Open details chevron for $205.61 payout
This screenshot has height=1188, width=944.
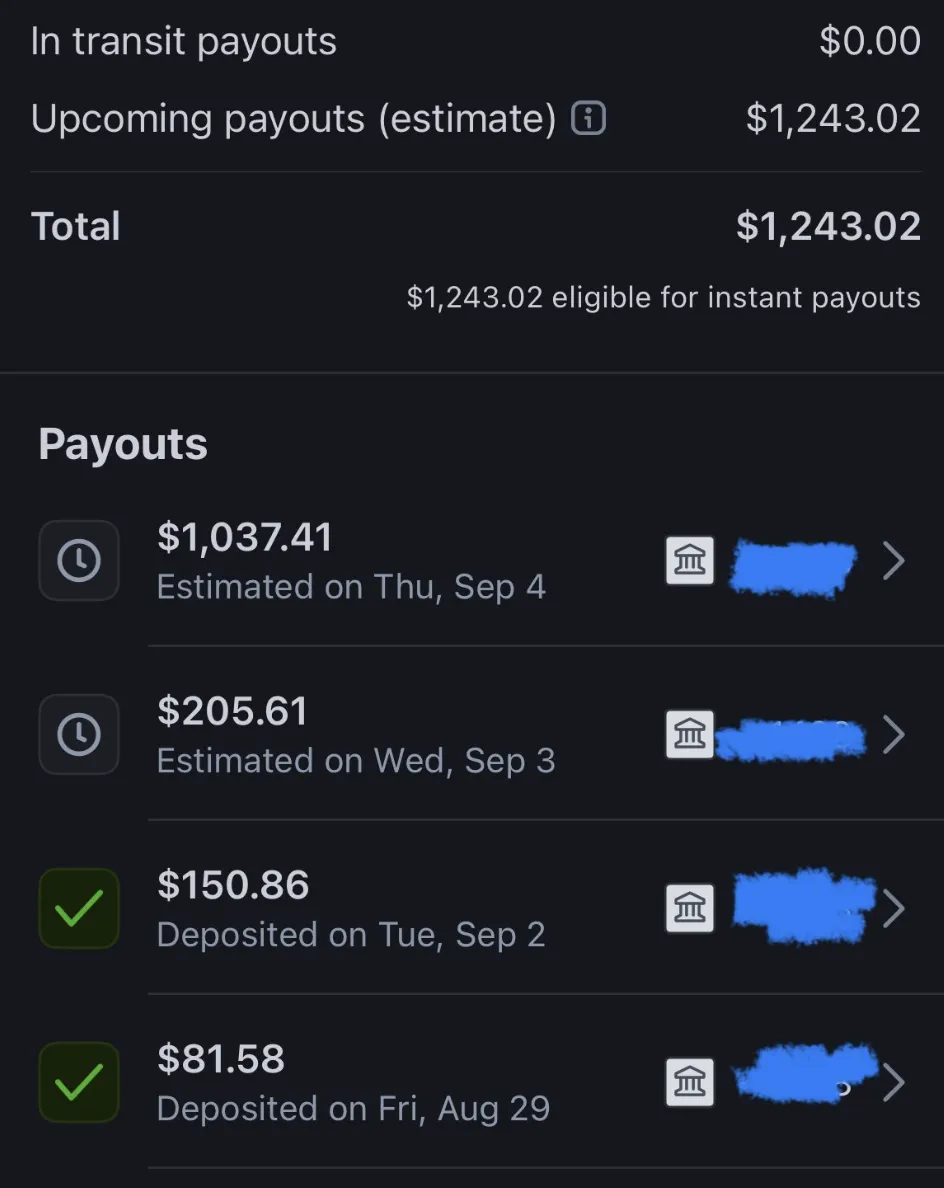pyautogui.click(x=894, y=735)
